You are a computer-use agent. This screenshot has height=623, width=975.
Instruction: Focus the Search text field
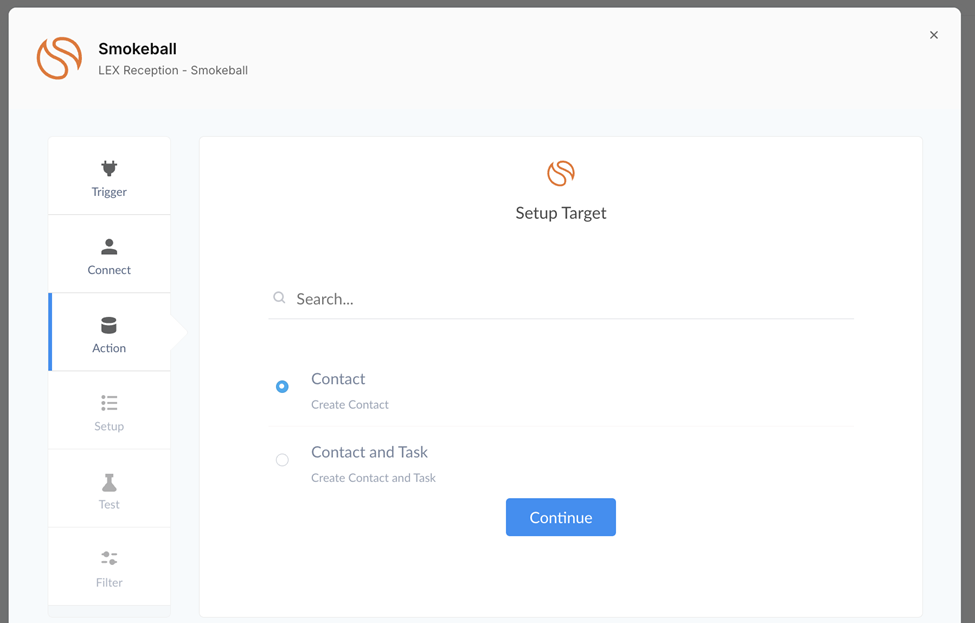coord(570,299)
